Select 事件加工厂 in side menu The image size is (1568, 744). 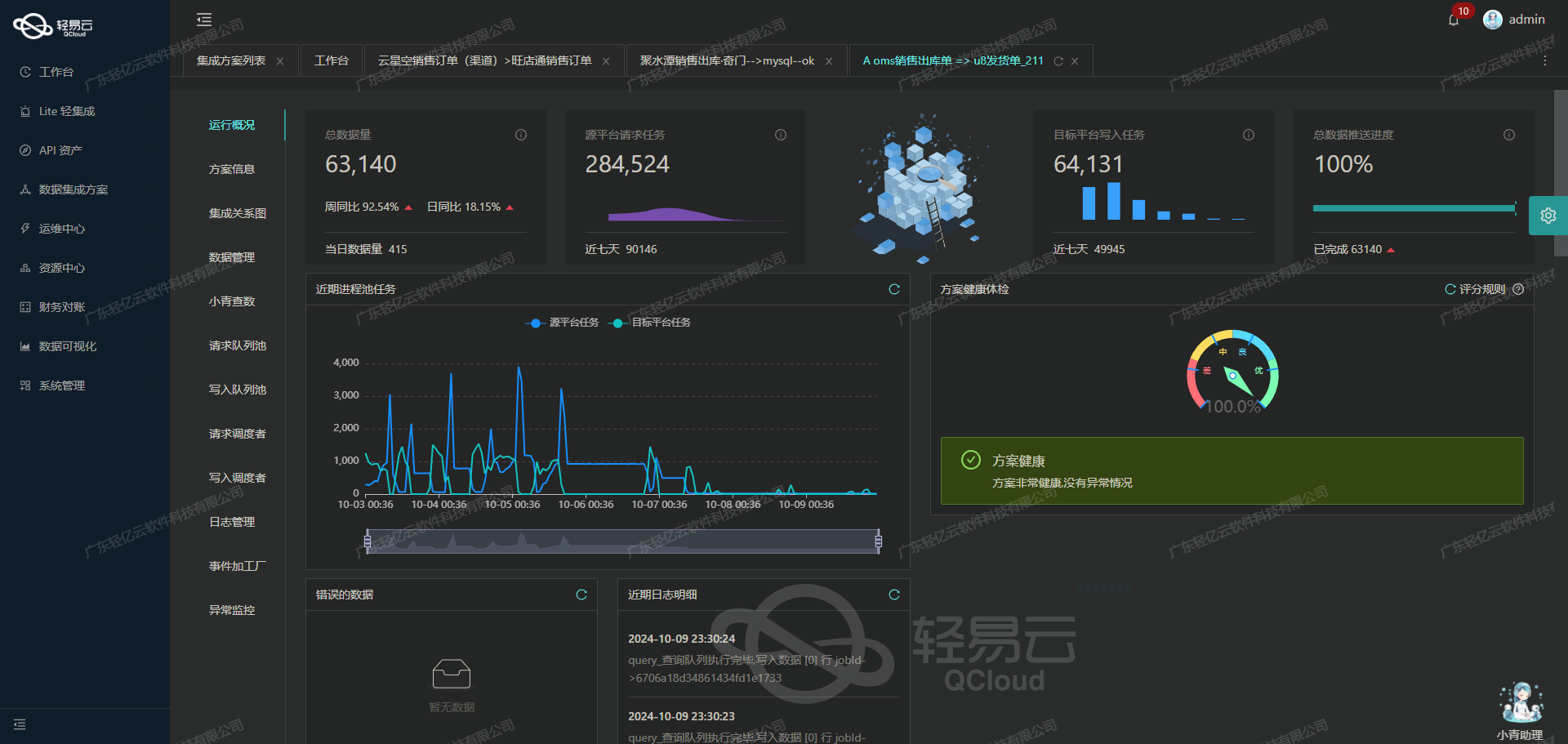237,566
